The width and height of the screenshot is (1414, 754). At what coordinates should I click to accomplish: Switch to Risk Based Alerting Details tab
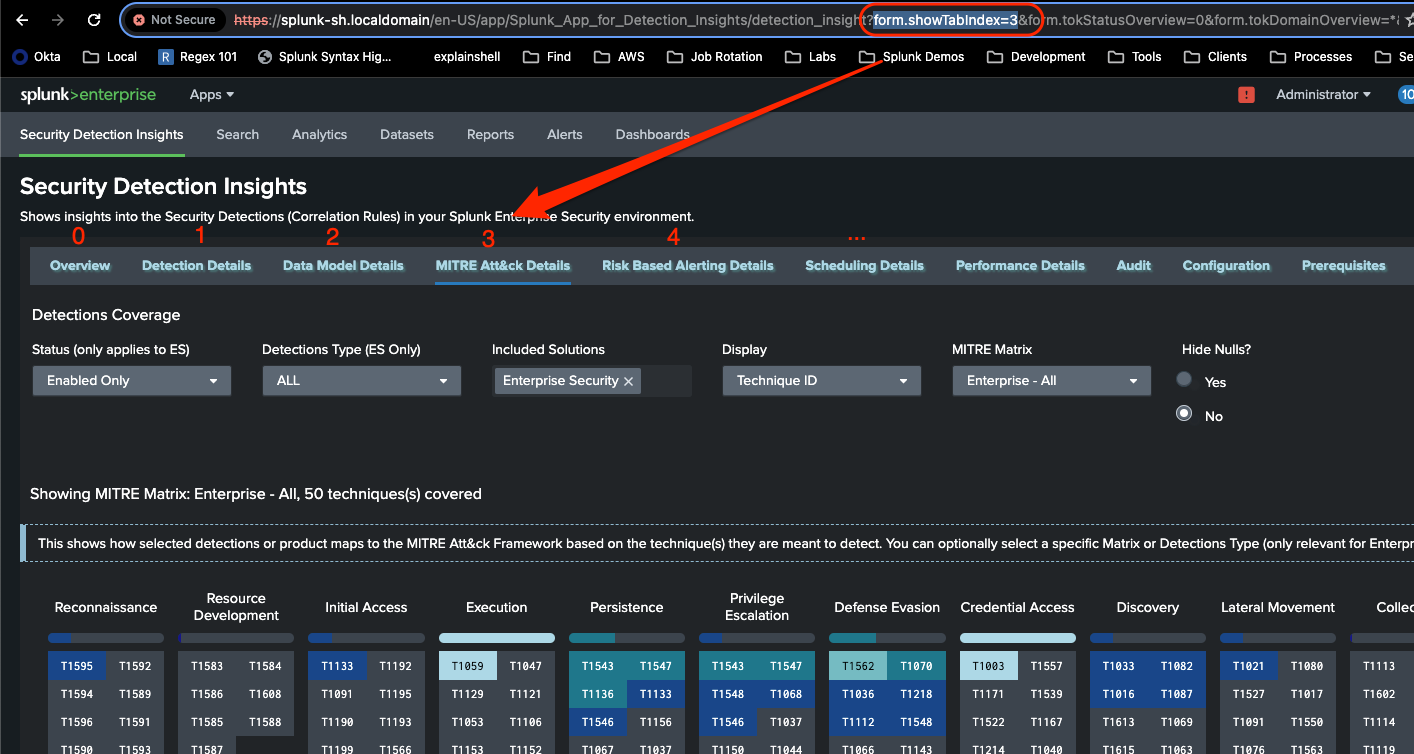coord(688,266)
